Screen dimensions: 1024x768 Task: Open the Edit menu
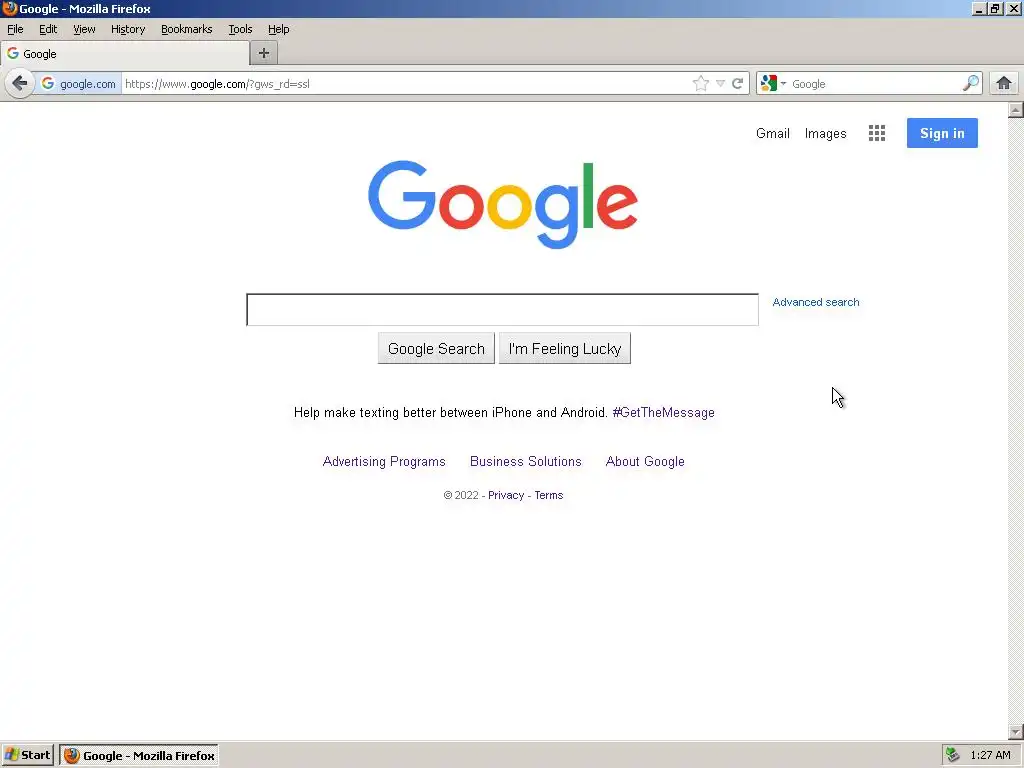click(x=48, y=29)
